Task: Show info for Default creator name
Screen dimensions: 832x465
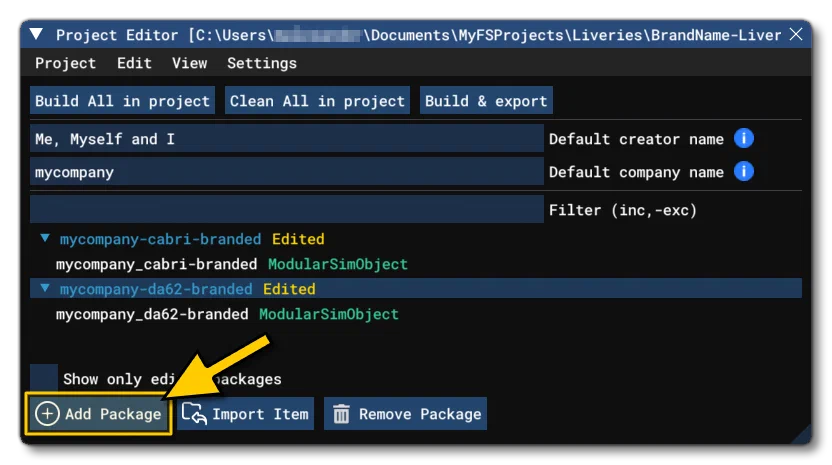Action: (x=743, y=139)
